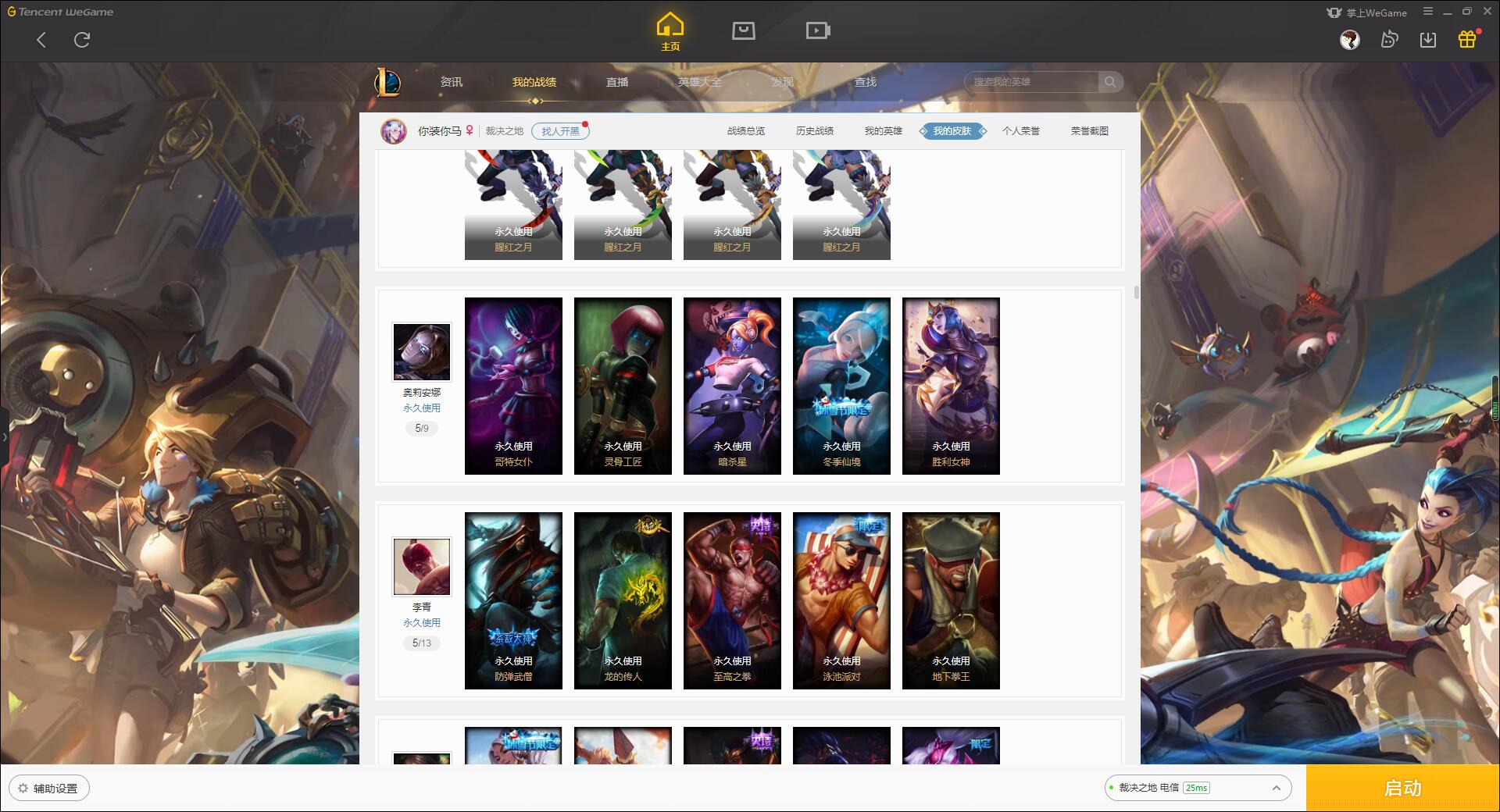Screen dimensions: 1500x812
Task: Open the download manager icon
Action: click(1428, 39)
